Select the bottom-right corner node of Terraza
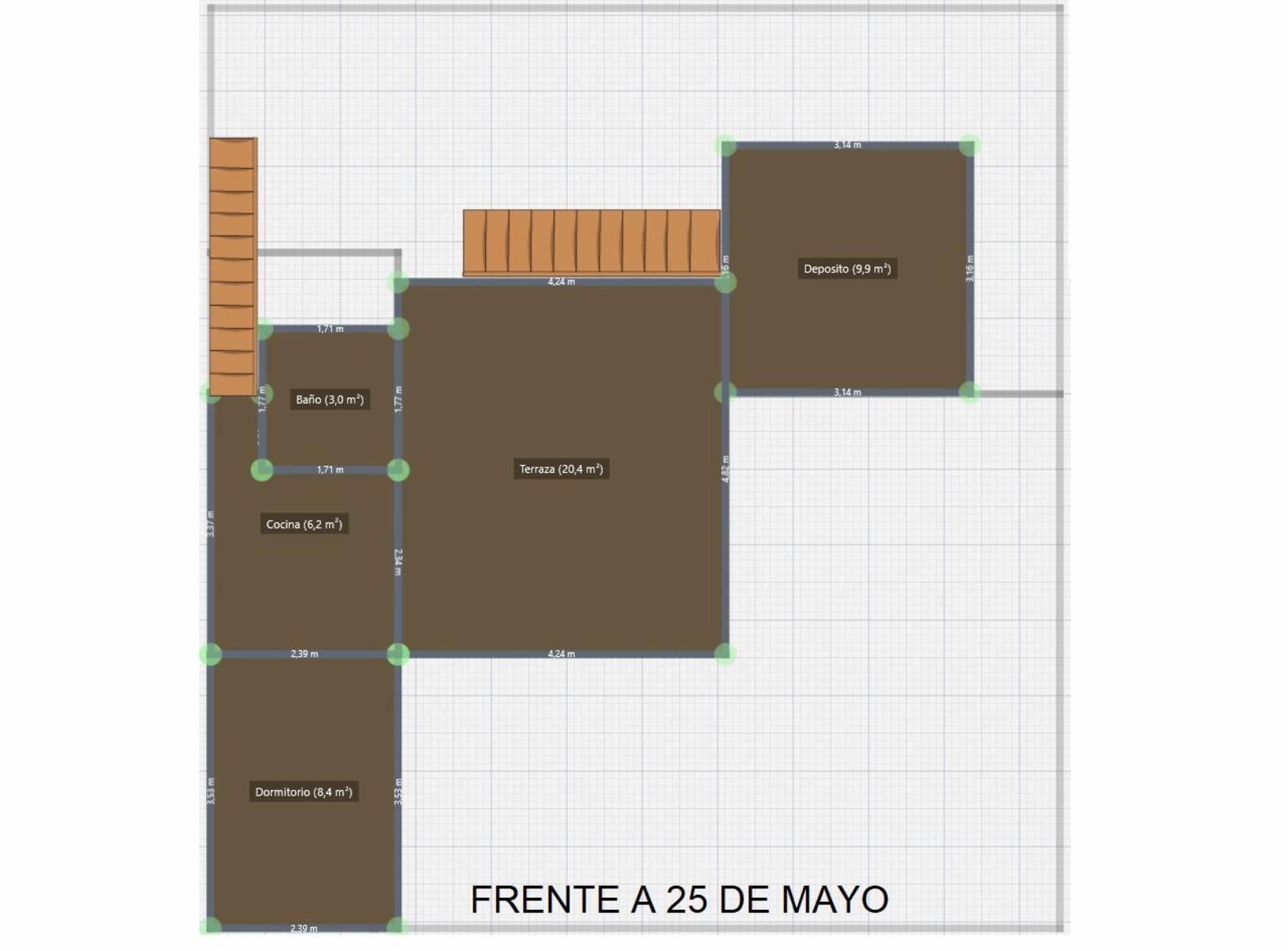1288x951 pixels. [725, 654]
